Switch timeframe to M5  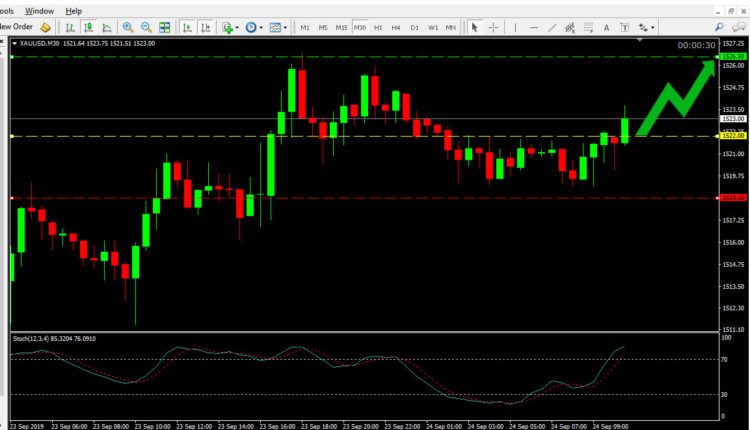pyautogui.click(x=323, y=28)
